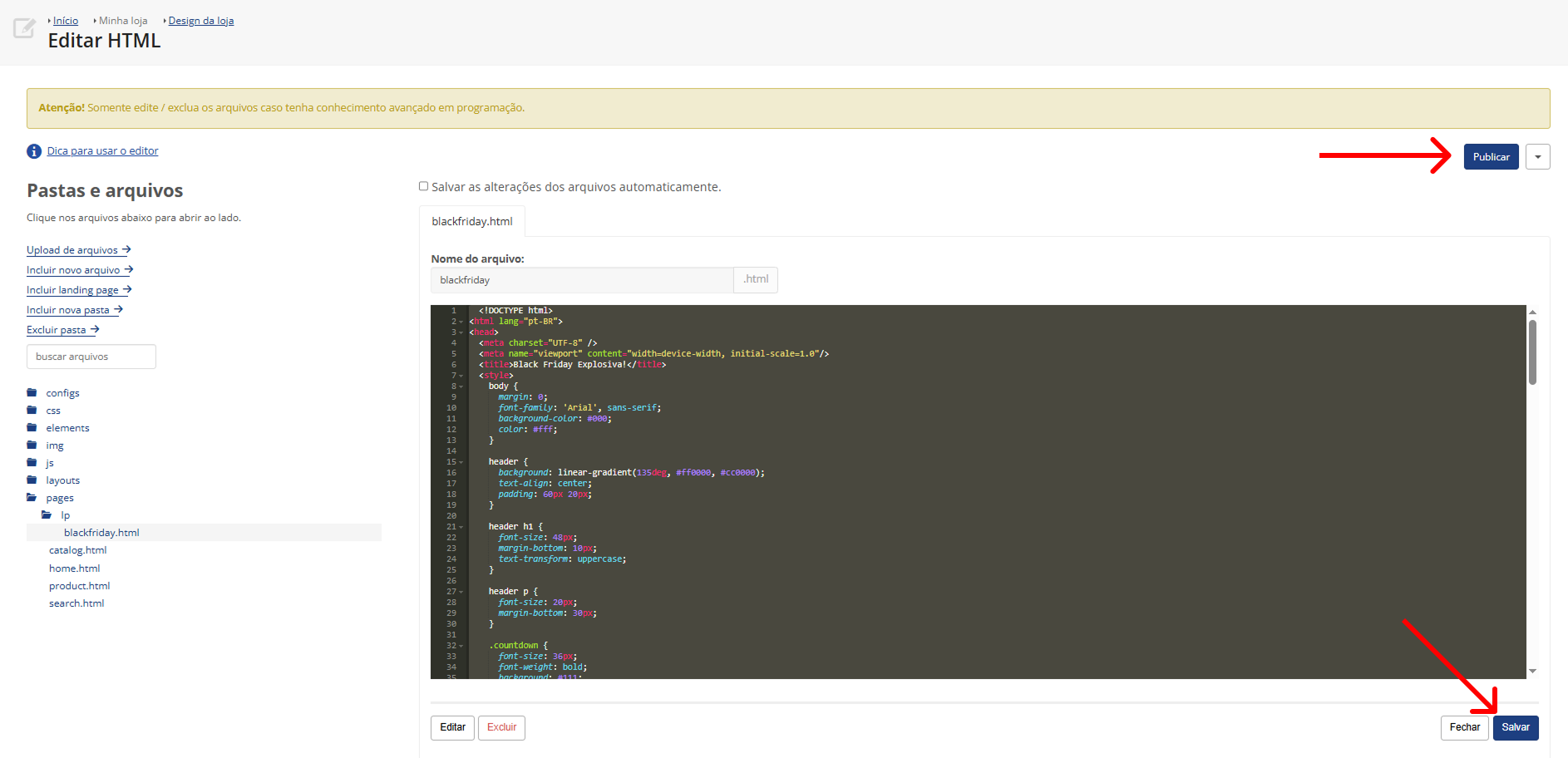The height and width of the screenshot is (758, 1568).
Task: Fold the .countdown rule on line 32
Action: [461, 646]
